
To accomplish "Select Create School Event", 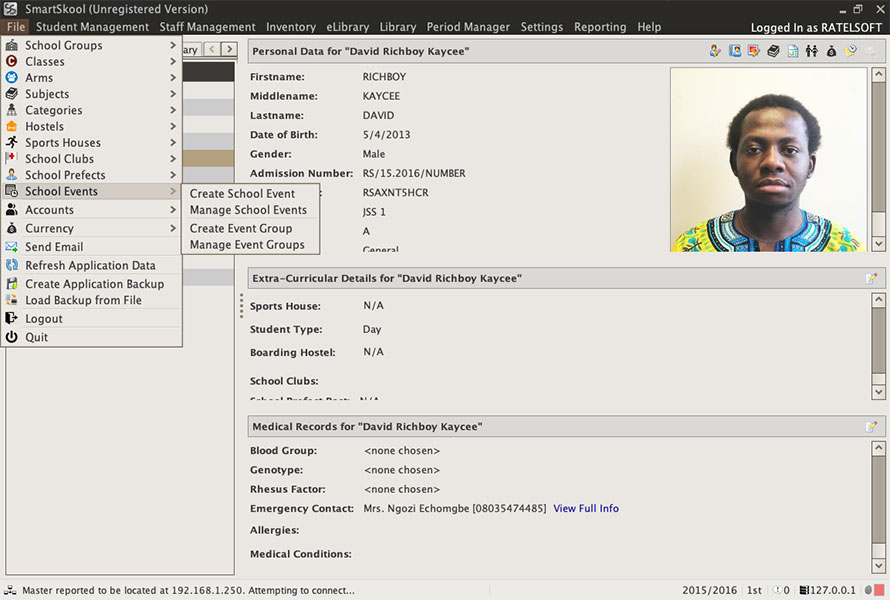I will coord(242,194).
